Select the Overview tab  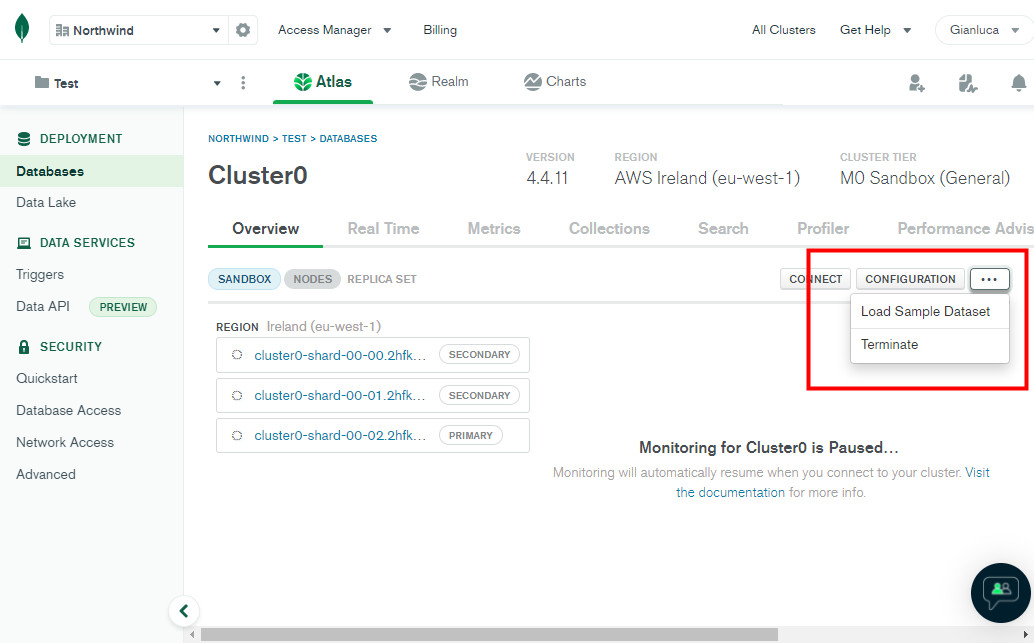(265, 229)
